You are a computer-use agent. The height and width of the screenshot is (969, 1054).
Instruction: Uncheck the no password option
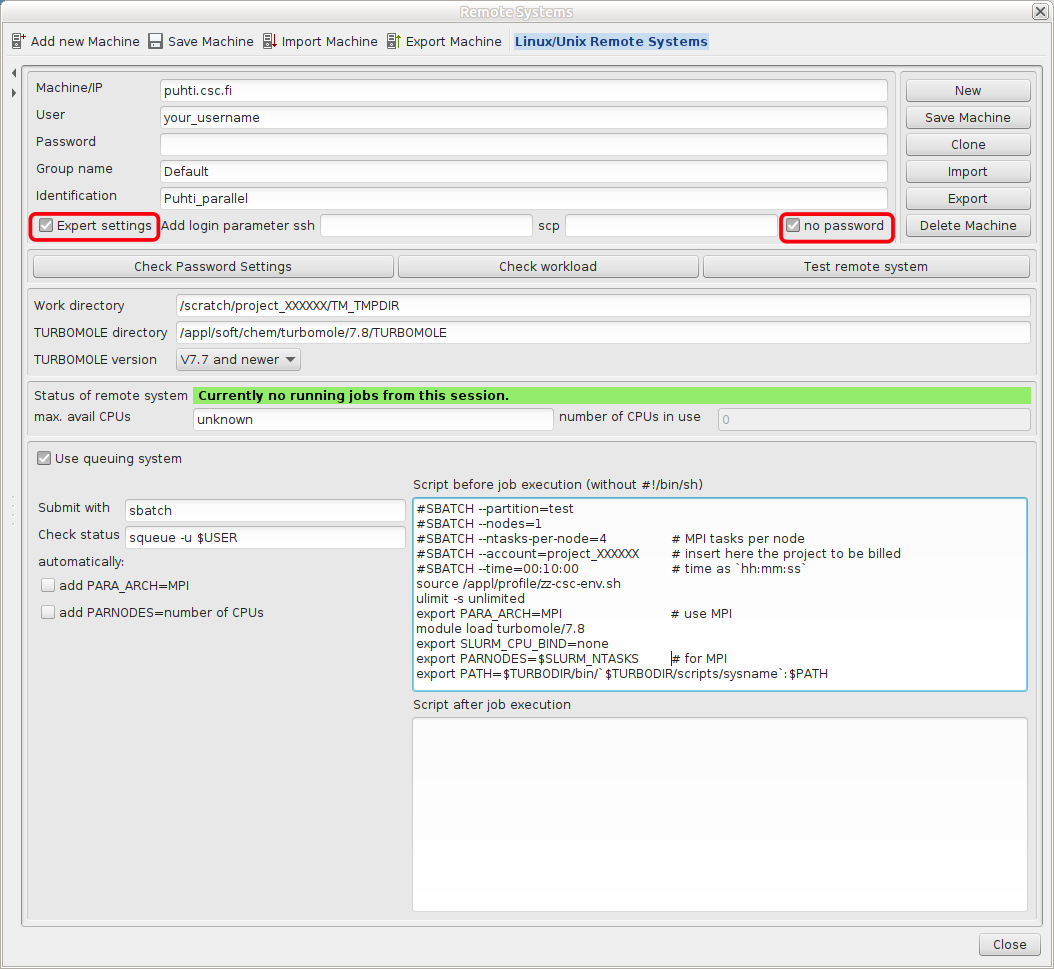793,226
